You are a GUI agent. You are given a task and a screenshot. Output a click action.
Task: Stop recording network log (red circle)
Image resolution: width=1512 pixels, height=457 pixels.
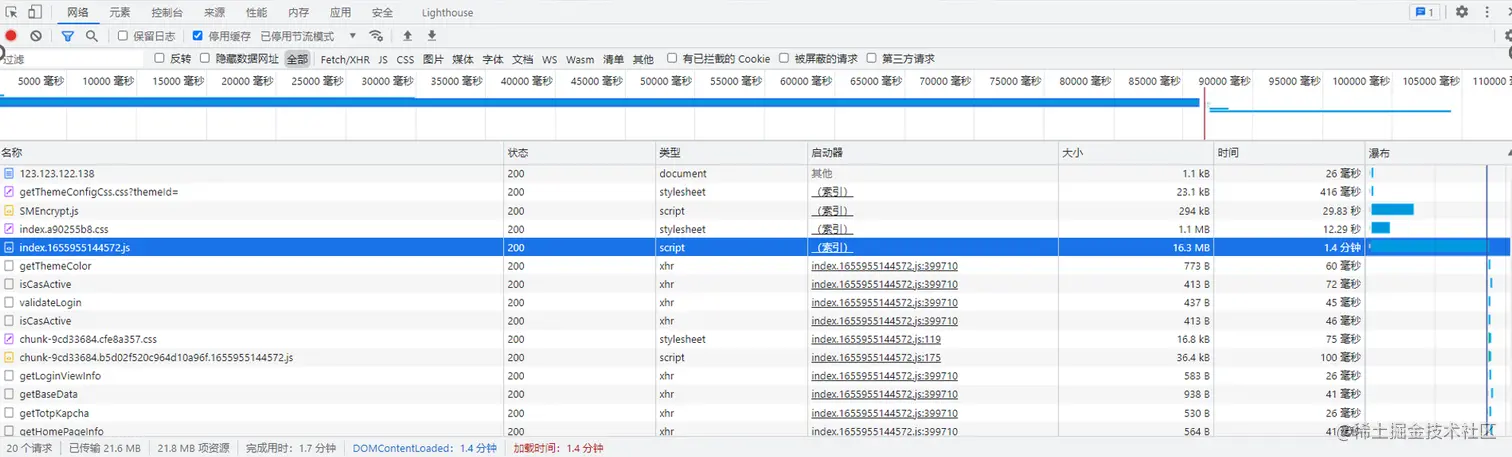pyautogui.click(x=11, y=36)
